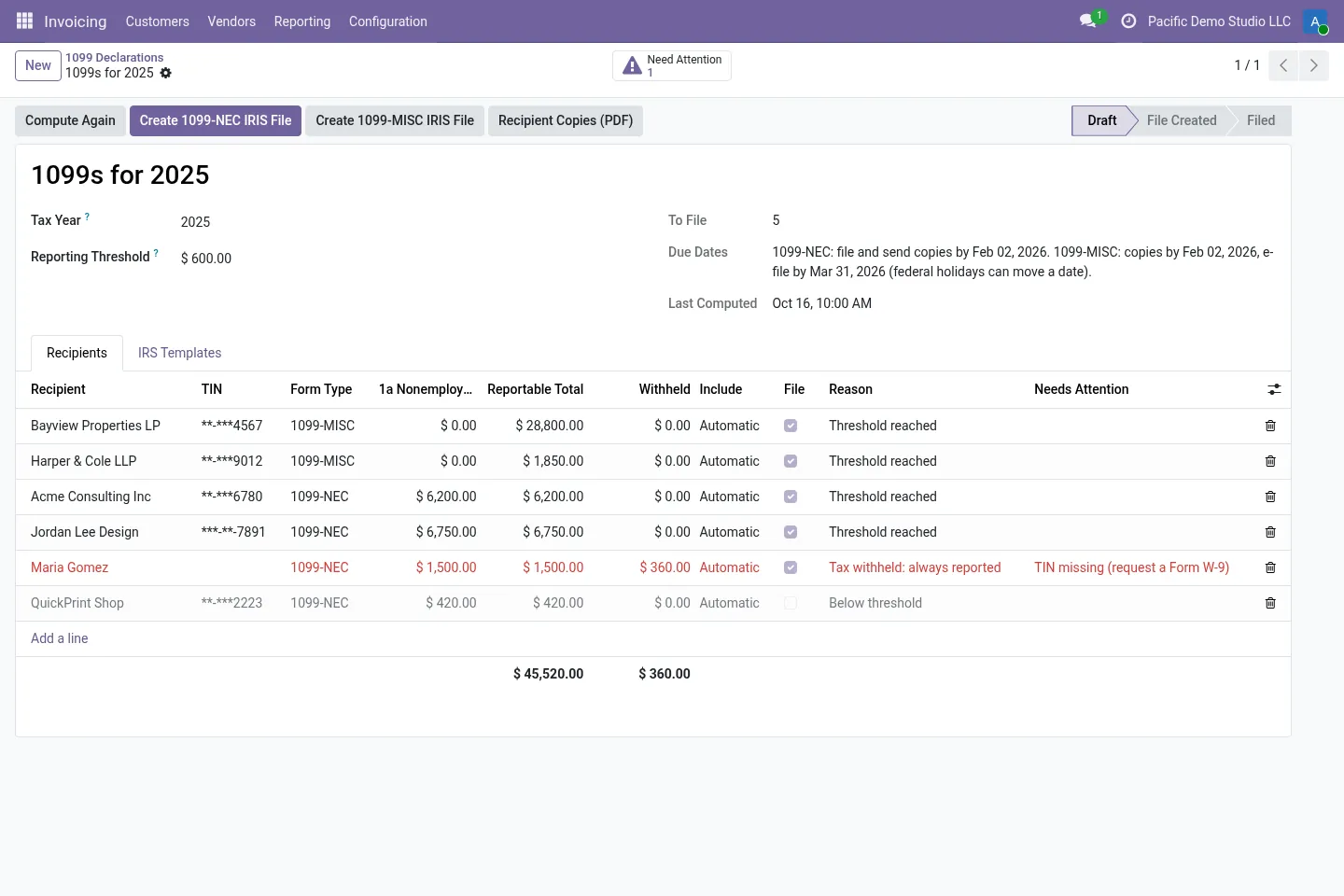Go to next record arrow

tap(1314, 65)
